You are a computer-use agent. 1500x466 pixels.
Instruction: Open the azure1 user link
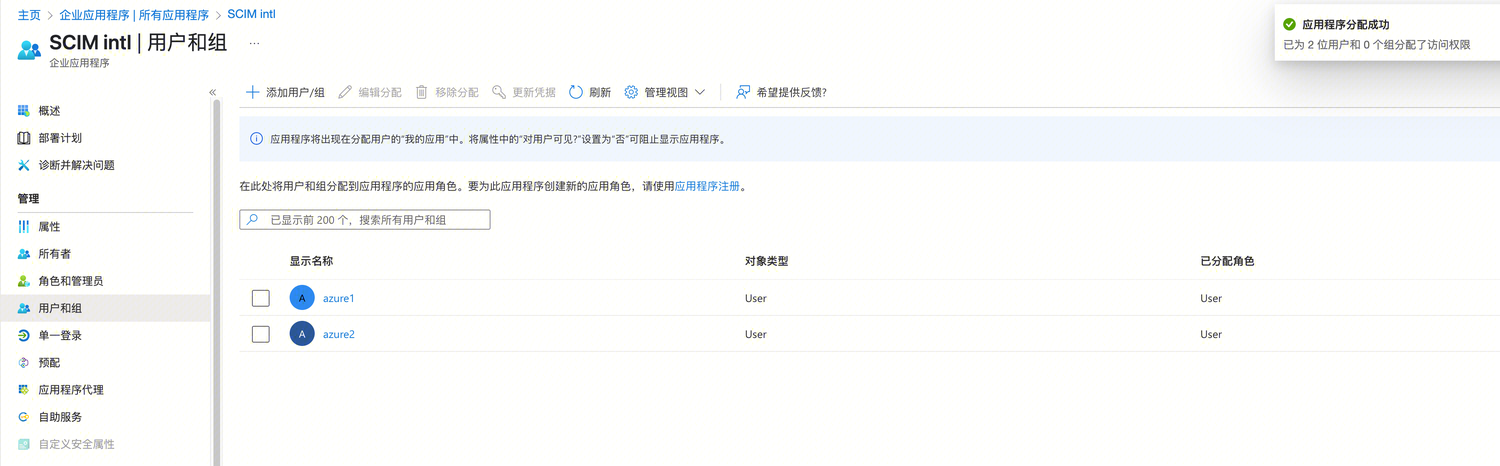click(339, 298)
